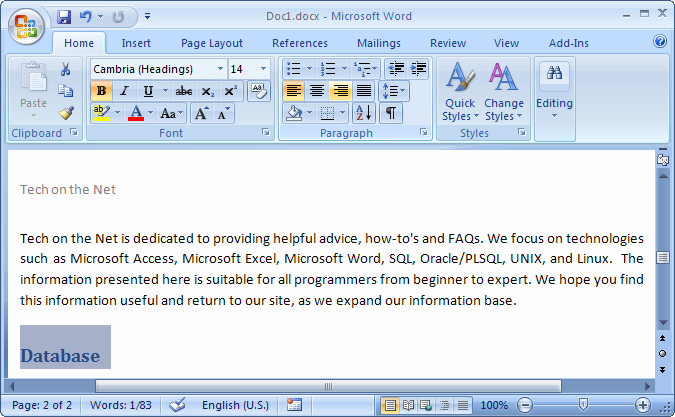Apply numbered list formatting
This screenshot has height=417, width=675.
tap(328, 68)
